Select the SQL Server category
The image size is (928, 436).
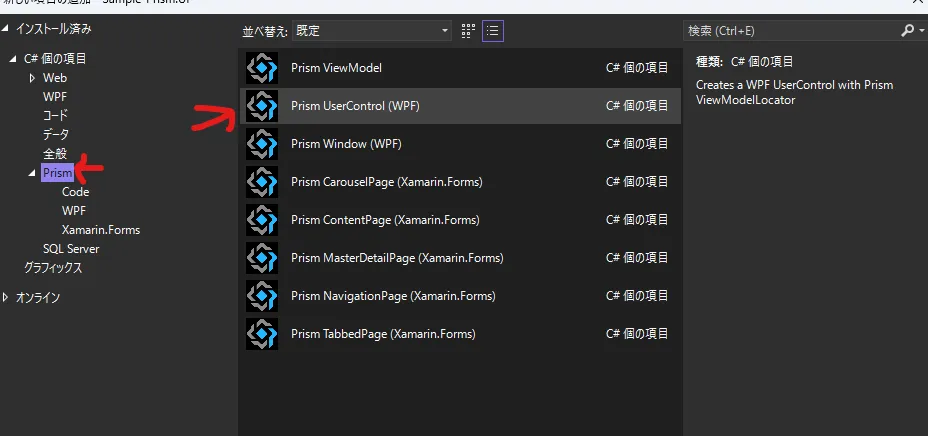click(71, 248)
